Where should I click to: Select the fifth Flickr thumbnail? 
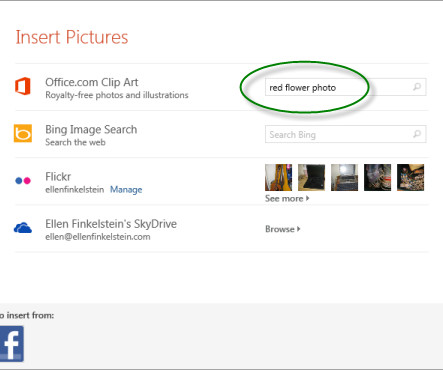coord(410,177)
